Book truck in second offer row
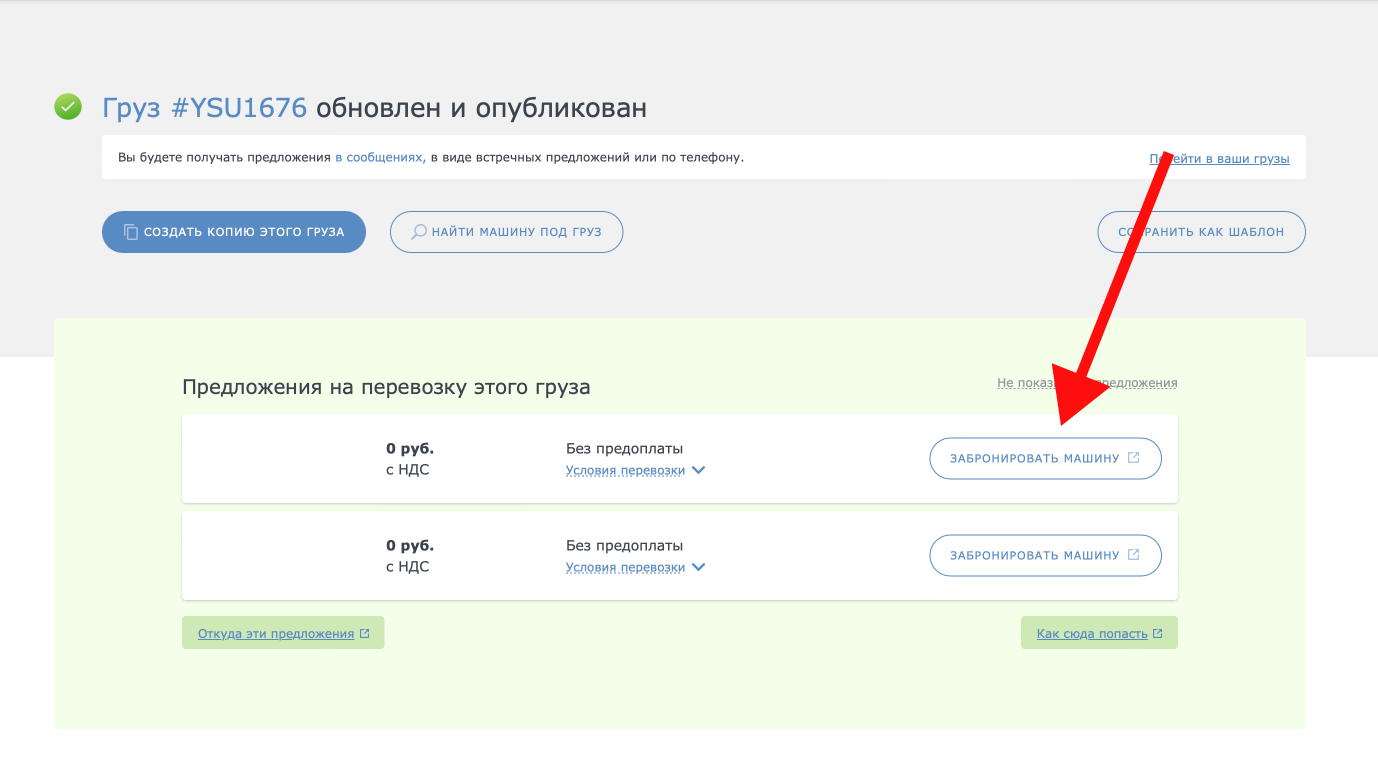1378x773 pixels. (1045, 555)
